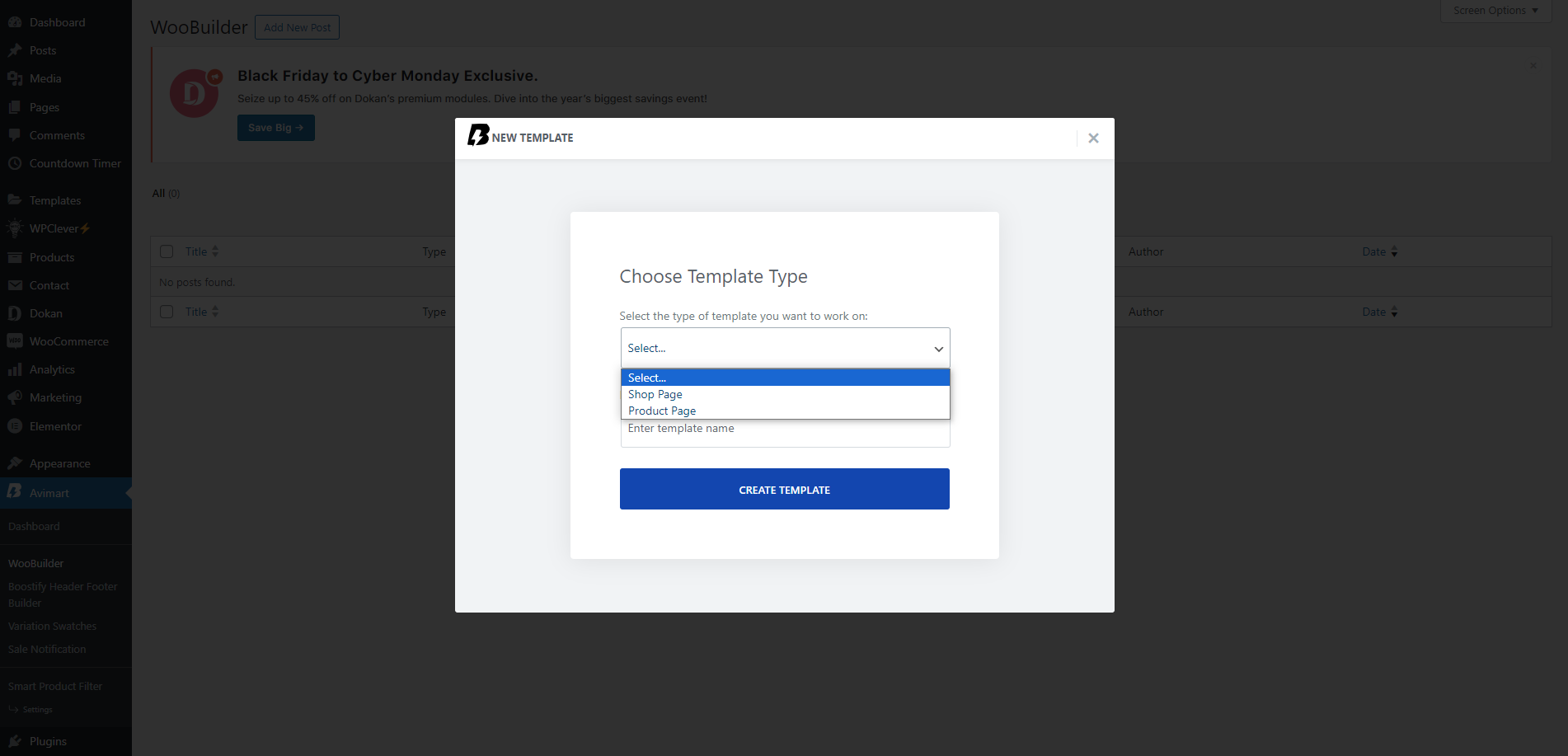Choose the Select... placeholder option
Image resolution: width=1568 pixels, height=756 pixels.
coord(785,378)
